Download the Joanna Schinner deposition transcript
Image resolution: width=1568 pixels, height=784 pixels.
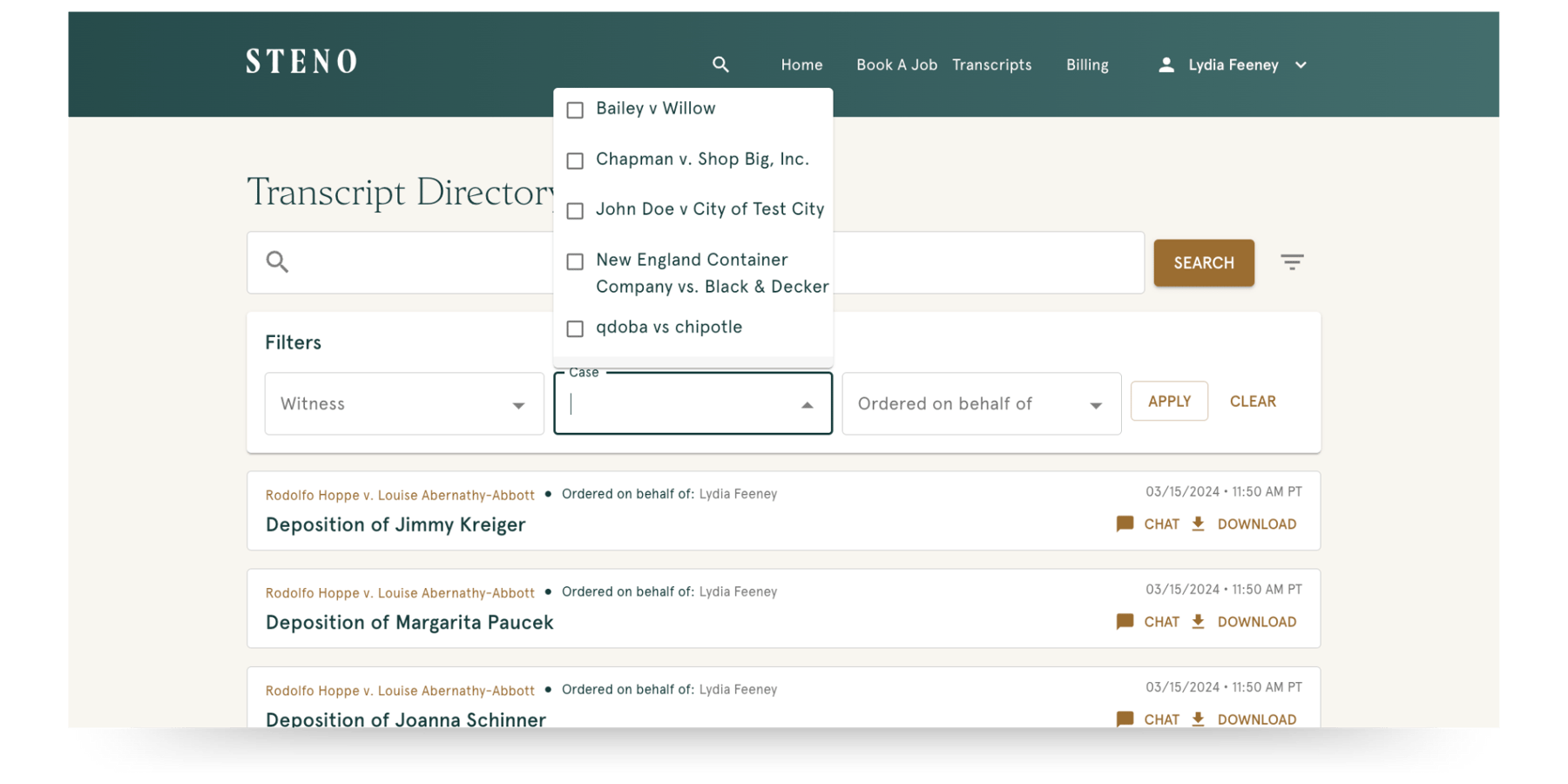click(1244, 719)
